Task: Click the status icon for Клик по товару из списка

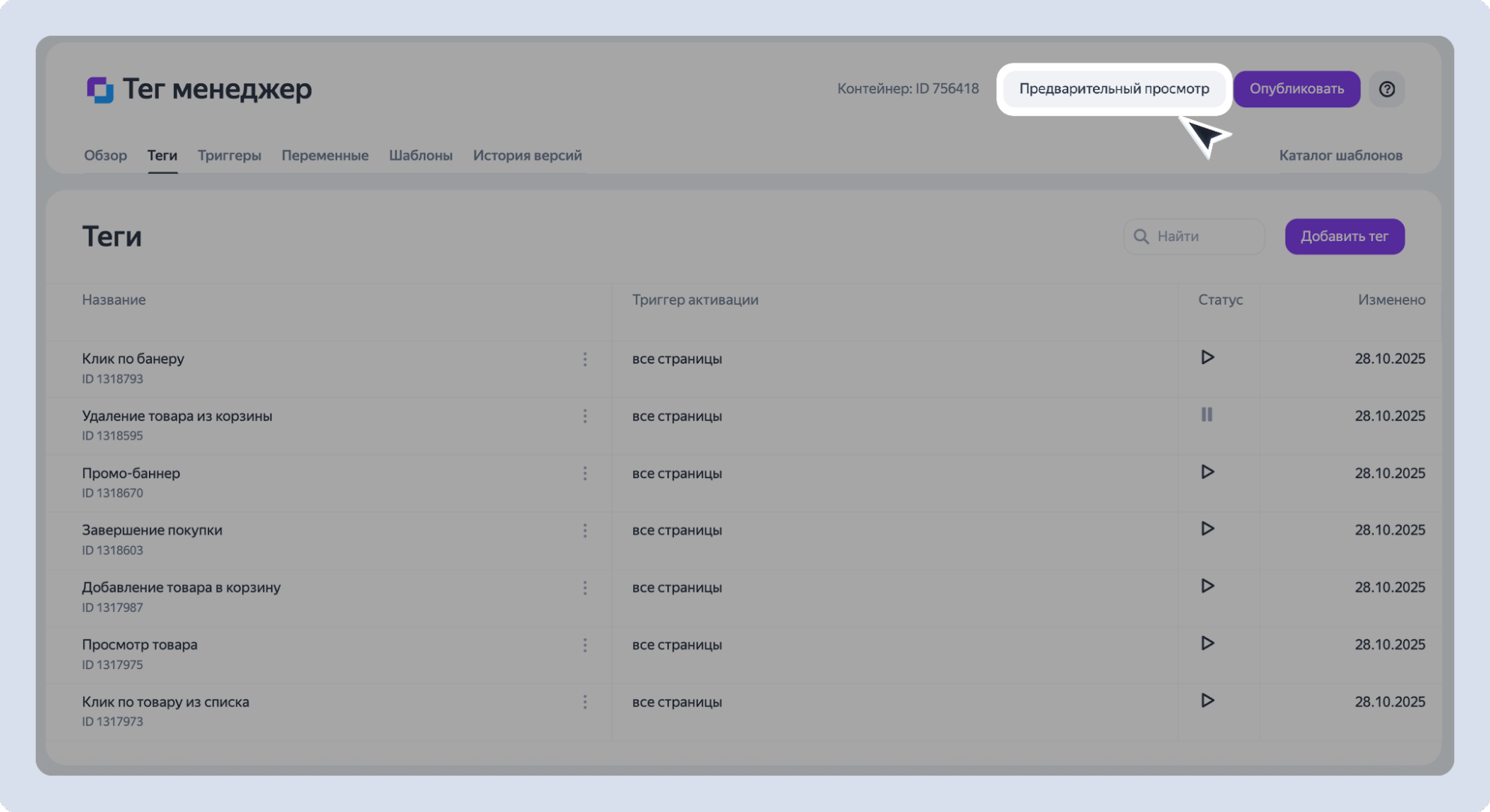Action: pos(1207,700)
